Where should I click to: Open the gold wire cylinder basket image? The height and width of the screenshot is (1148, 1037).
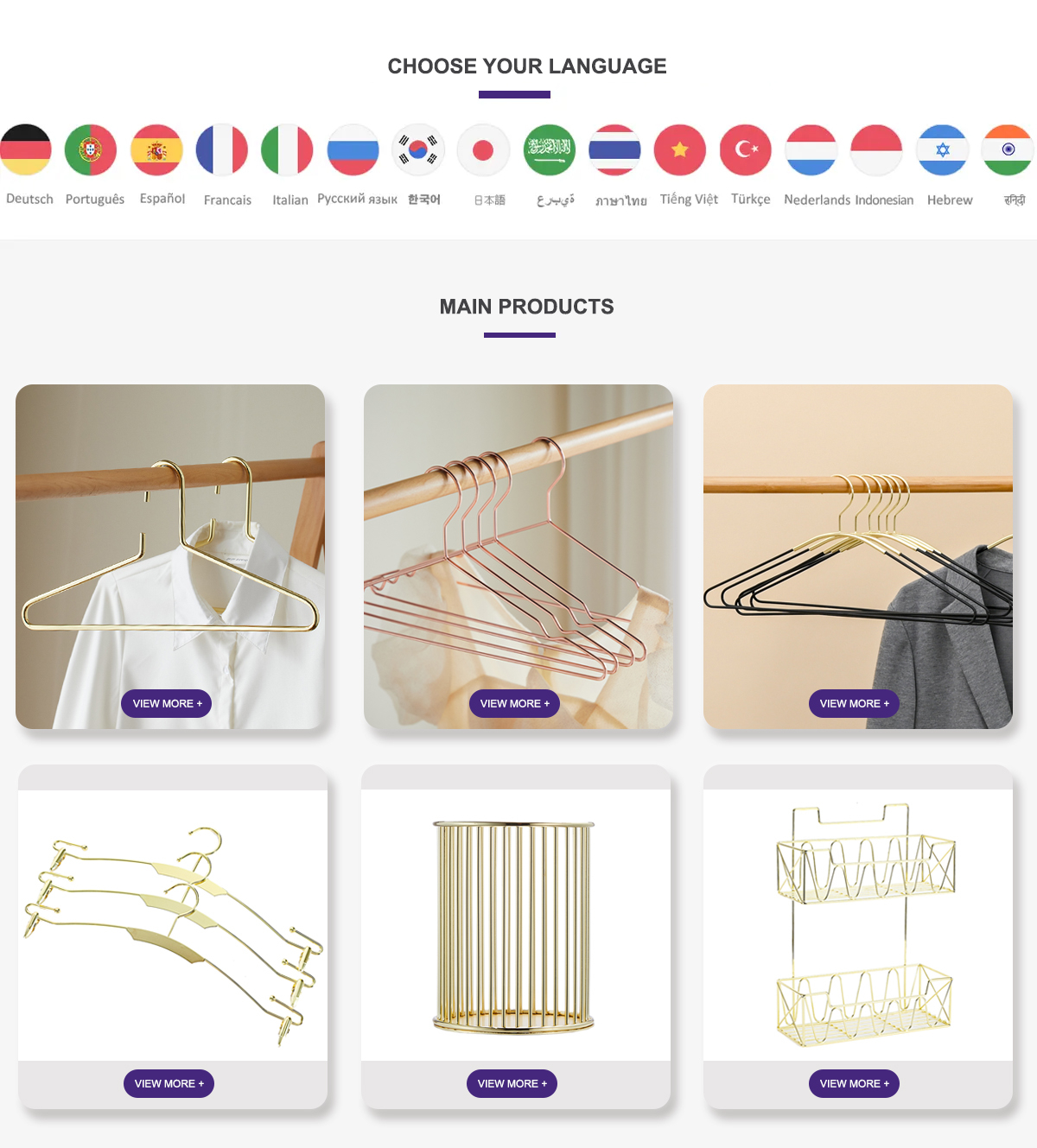tap(516, 925)
